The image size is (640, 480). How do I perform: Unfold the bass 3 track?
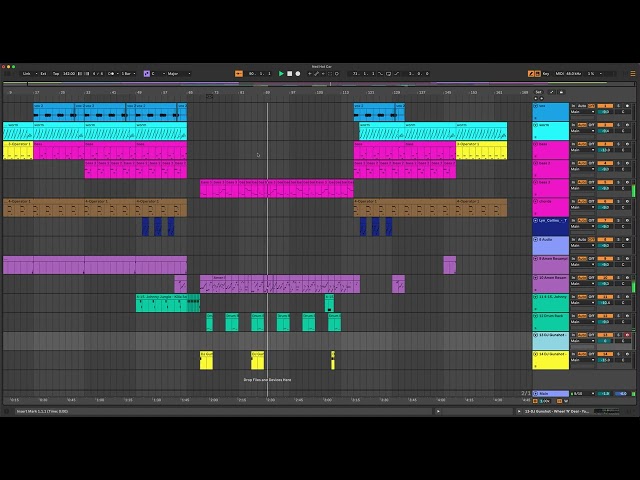coord(536,182)
